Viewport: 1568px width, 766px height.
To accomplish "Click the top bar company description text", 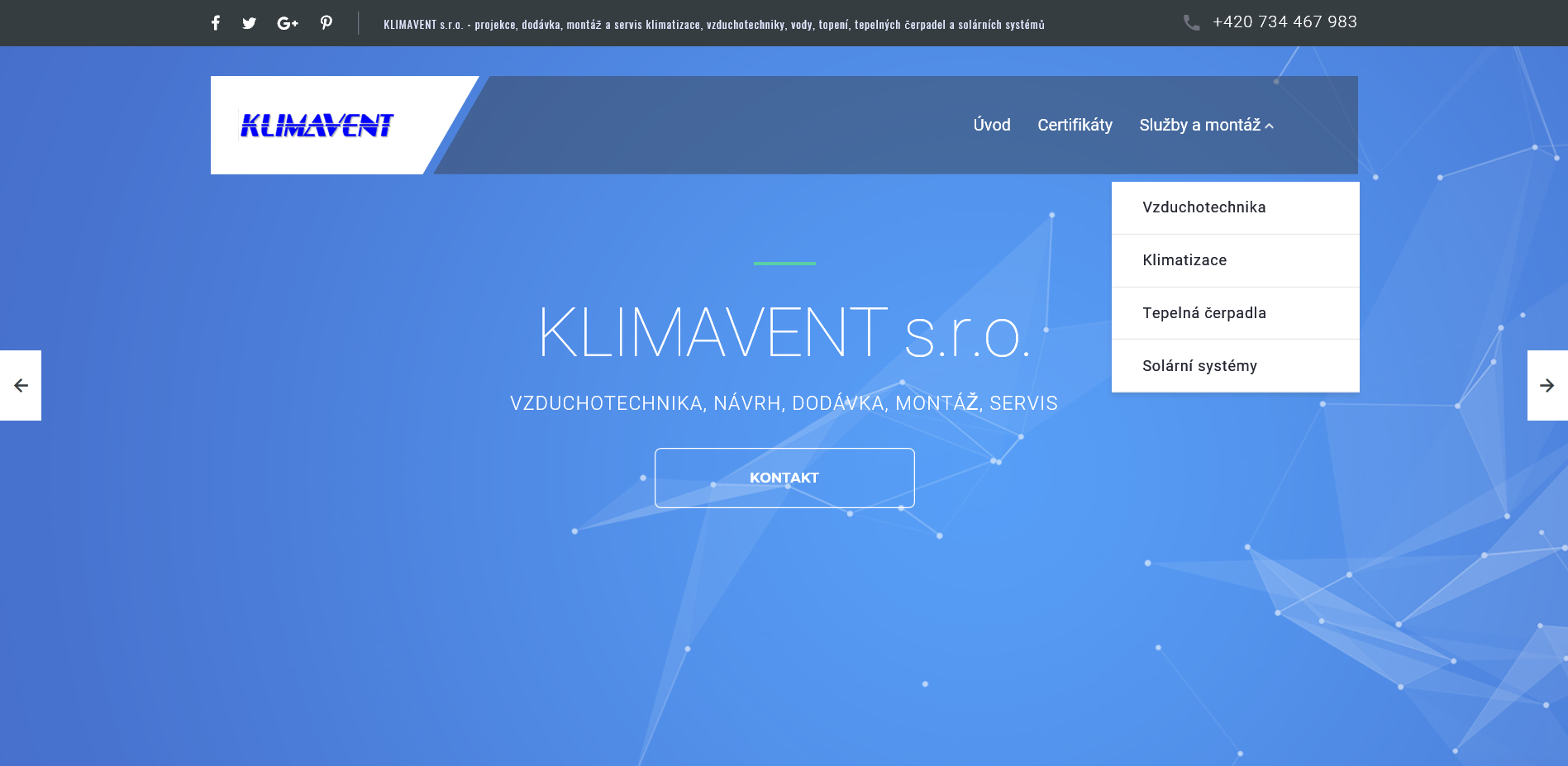I will coord(714,25).
